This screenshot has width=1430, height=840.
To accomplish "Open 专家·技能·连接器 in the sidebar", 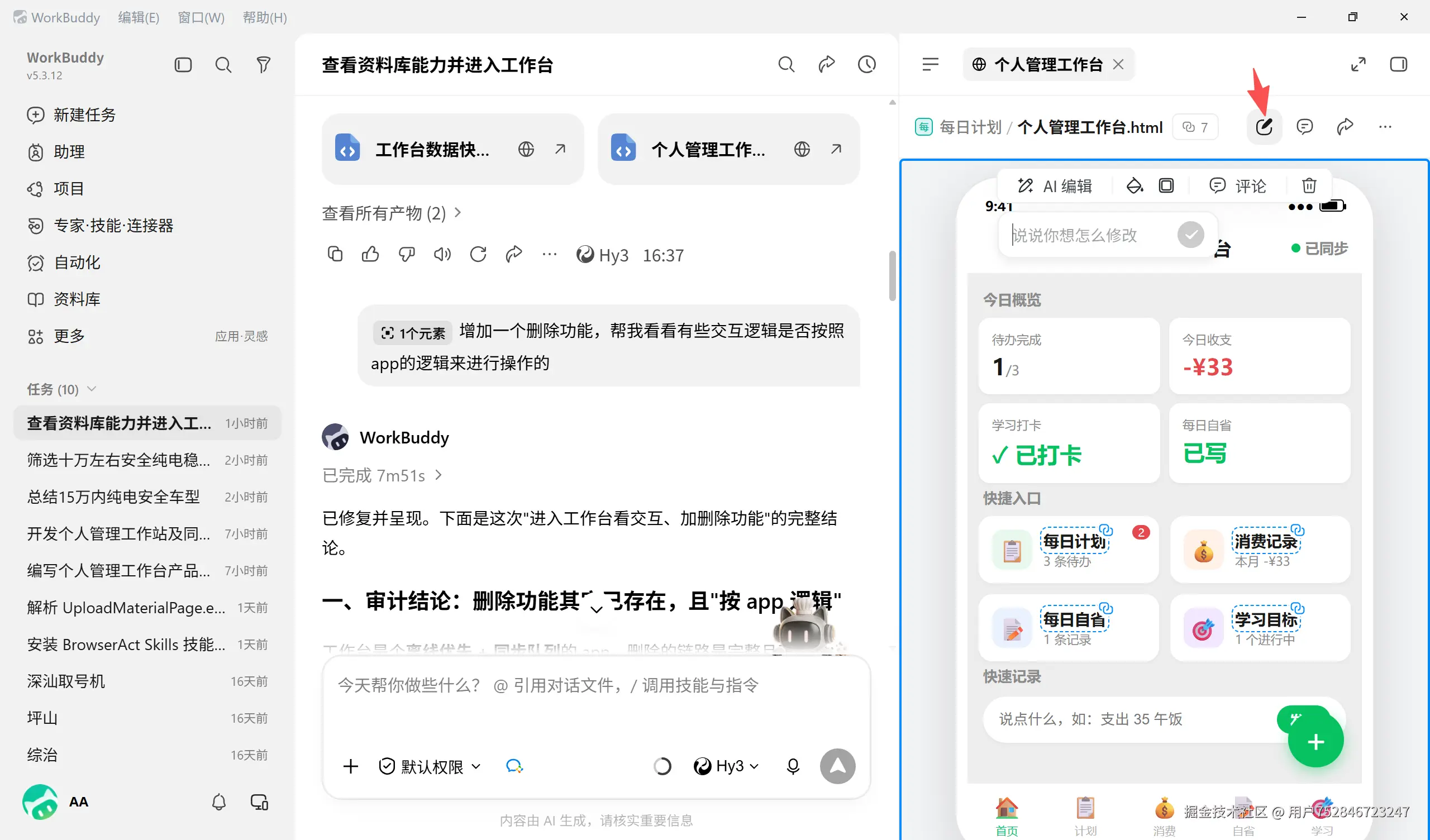I will point(101,225).
